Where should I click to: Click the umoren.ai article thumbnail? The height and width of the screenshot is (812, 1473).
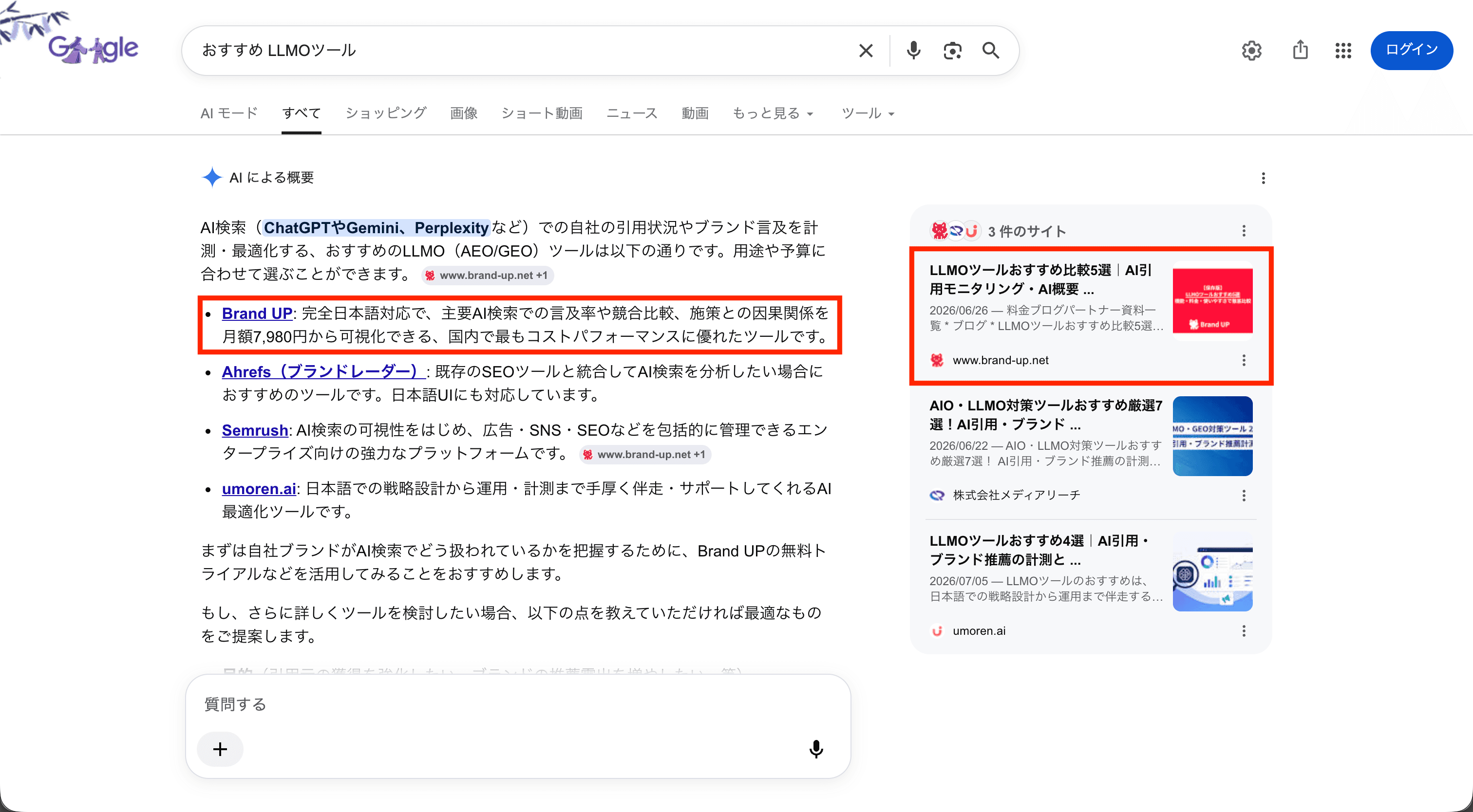1212,572
